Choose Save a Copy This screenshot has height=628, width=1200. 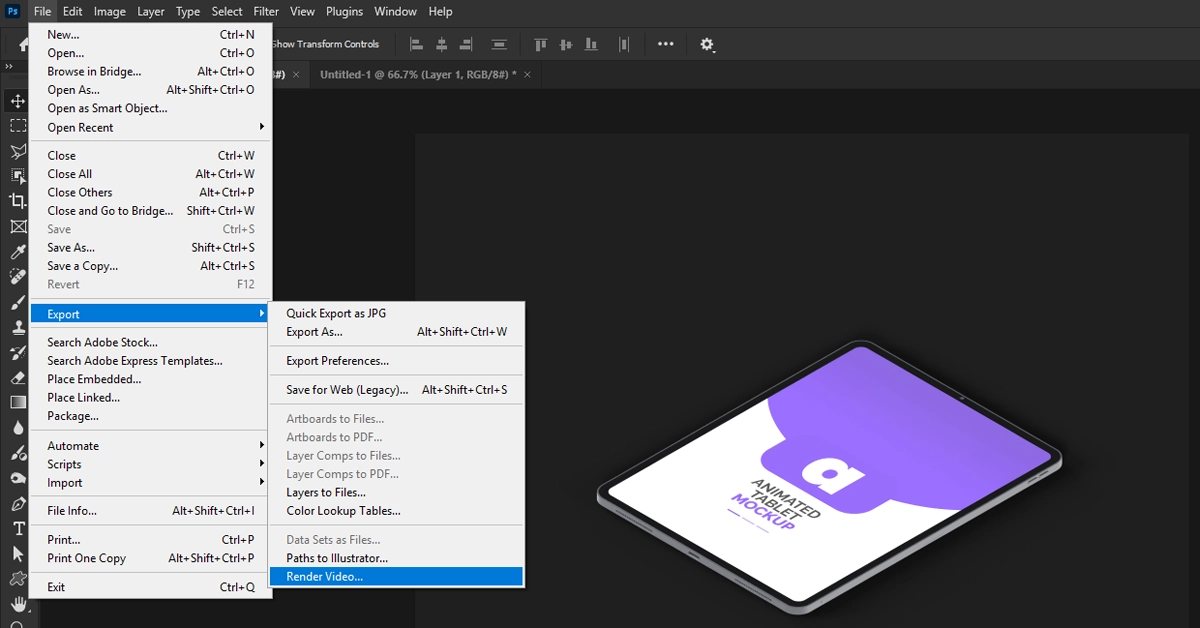[150, 266]
